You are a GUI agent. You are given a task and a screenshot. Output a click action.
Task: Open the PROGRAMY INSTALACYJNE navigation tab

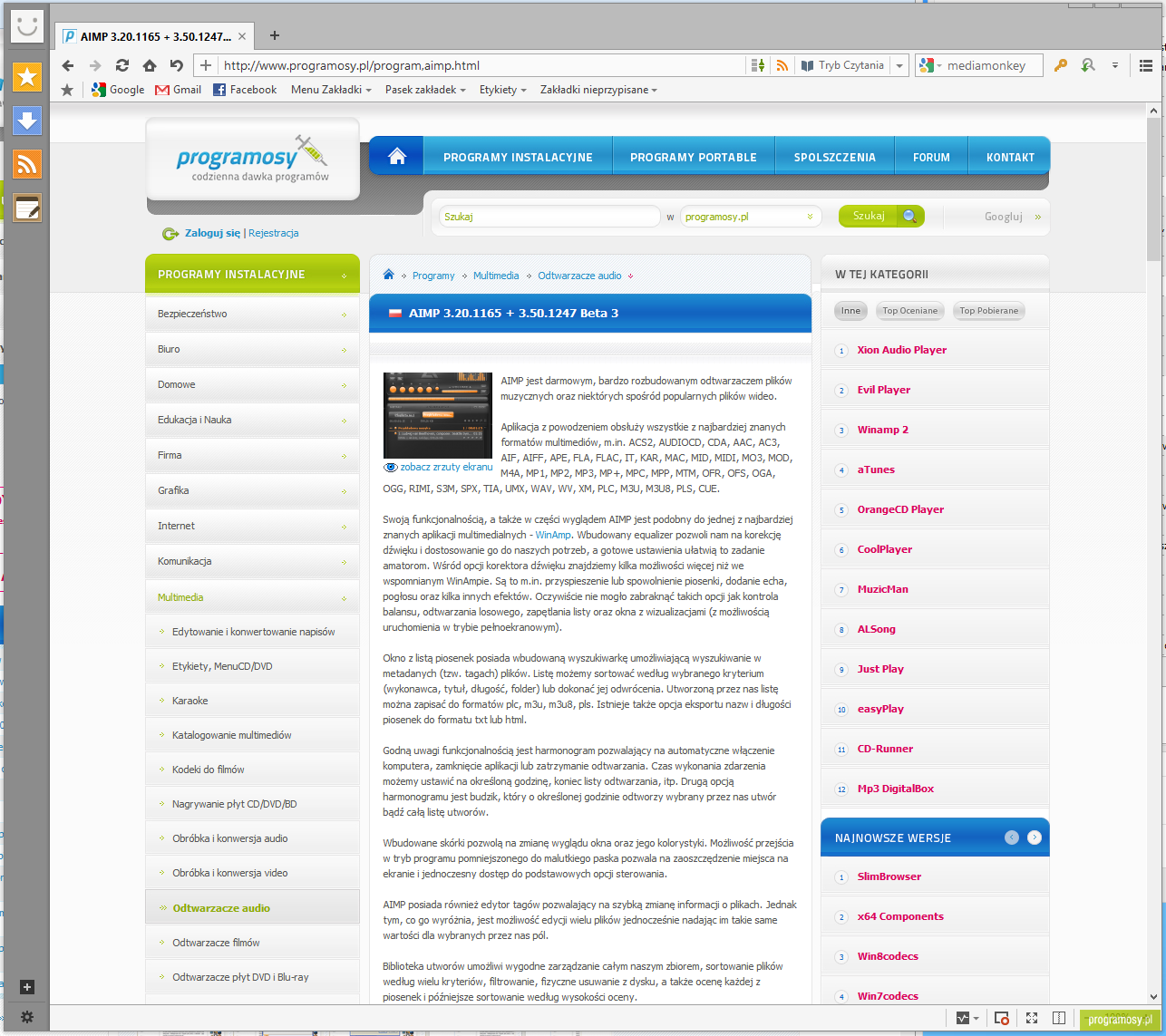(x=518, y=157)
